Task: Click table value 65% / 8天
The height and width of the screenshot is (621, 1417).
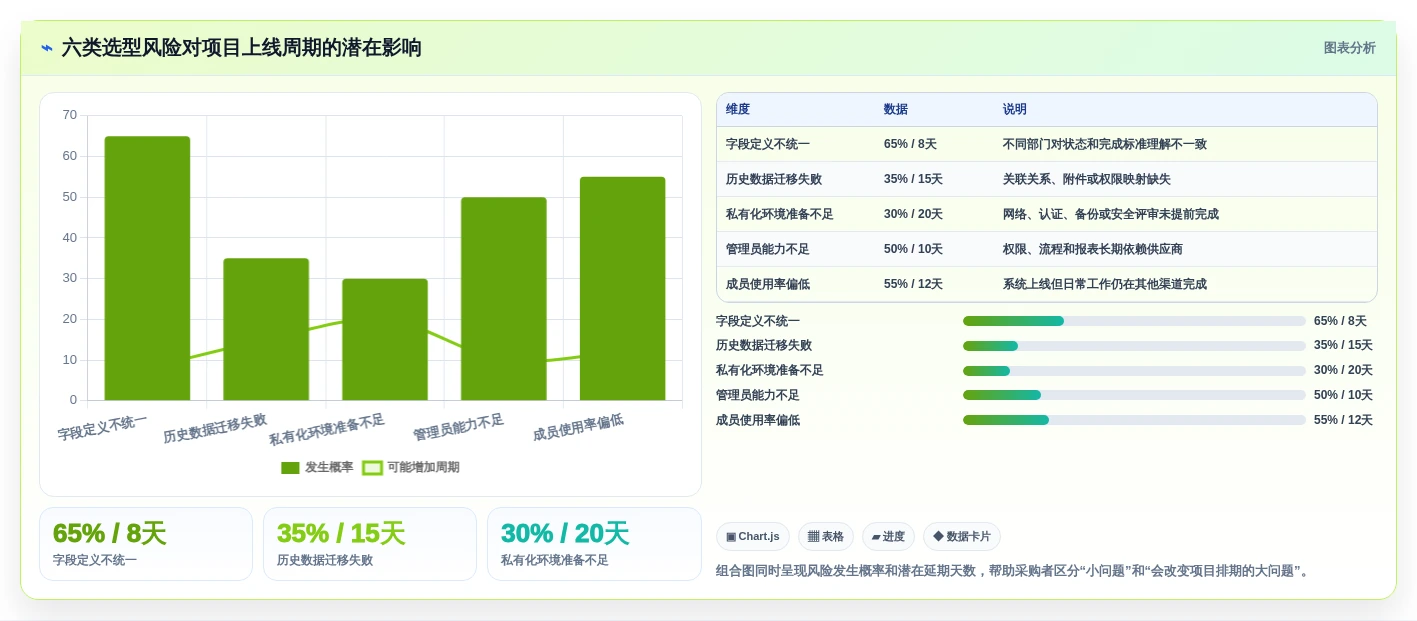Action: click(x=910, y=144)
